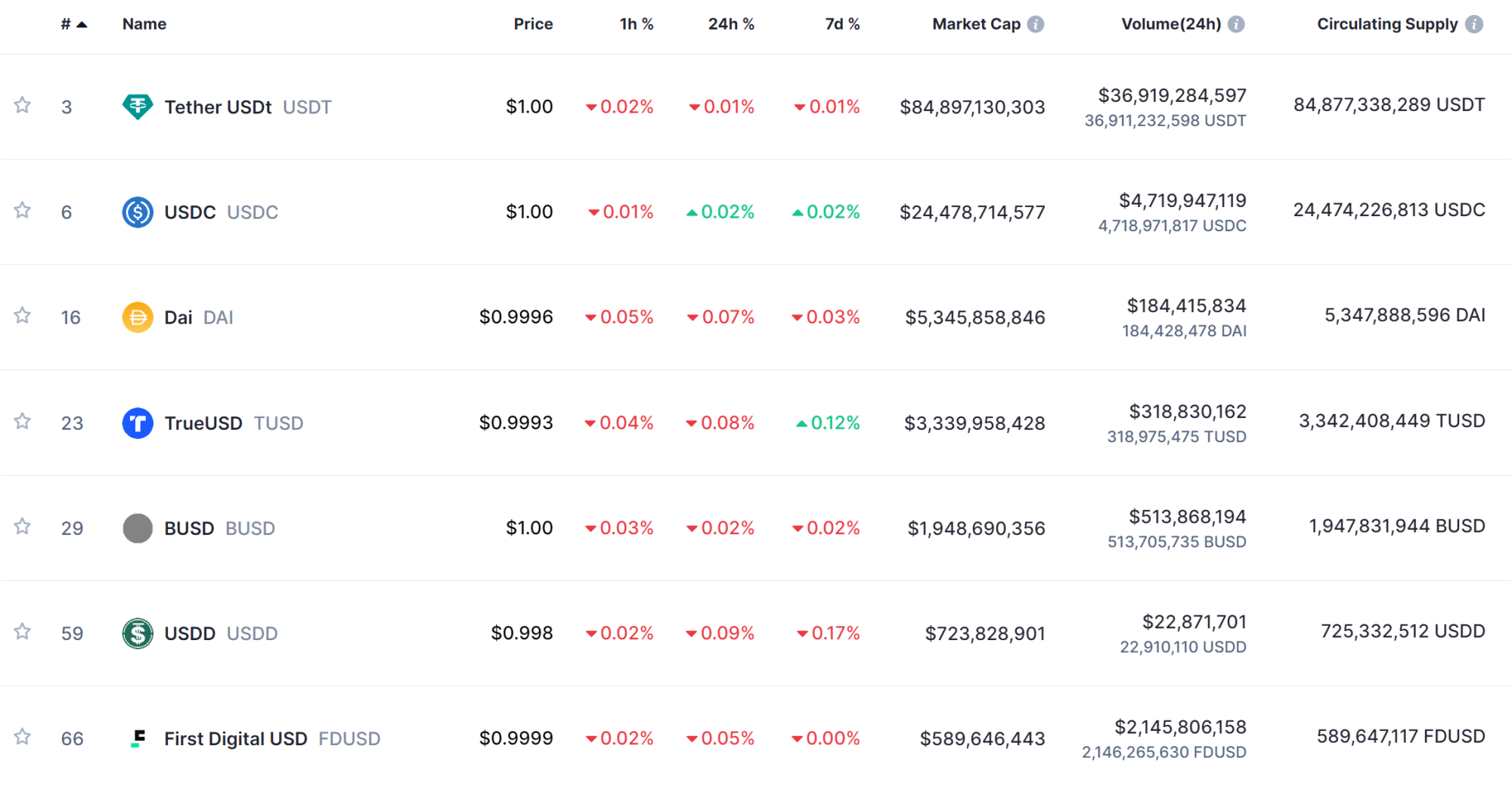This screenshot has height=789, width=1512.
Task: Click the TrueUSD coin logo
Action: click(138, 423)
